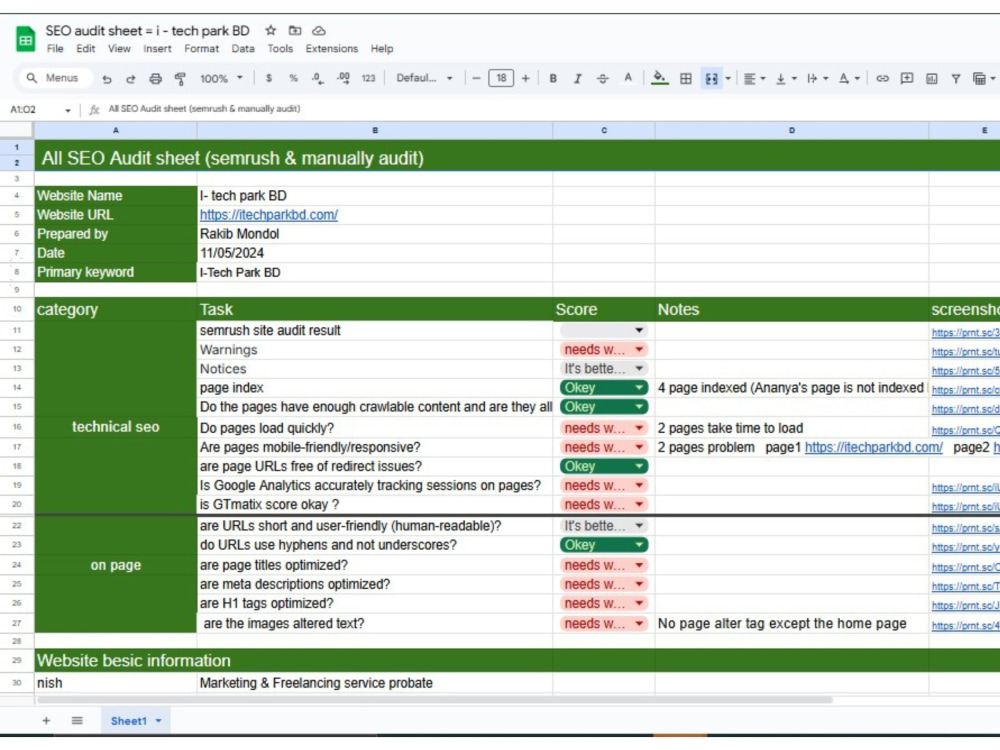
Task: Open the borders tool
Action: pos(686,78)
